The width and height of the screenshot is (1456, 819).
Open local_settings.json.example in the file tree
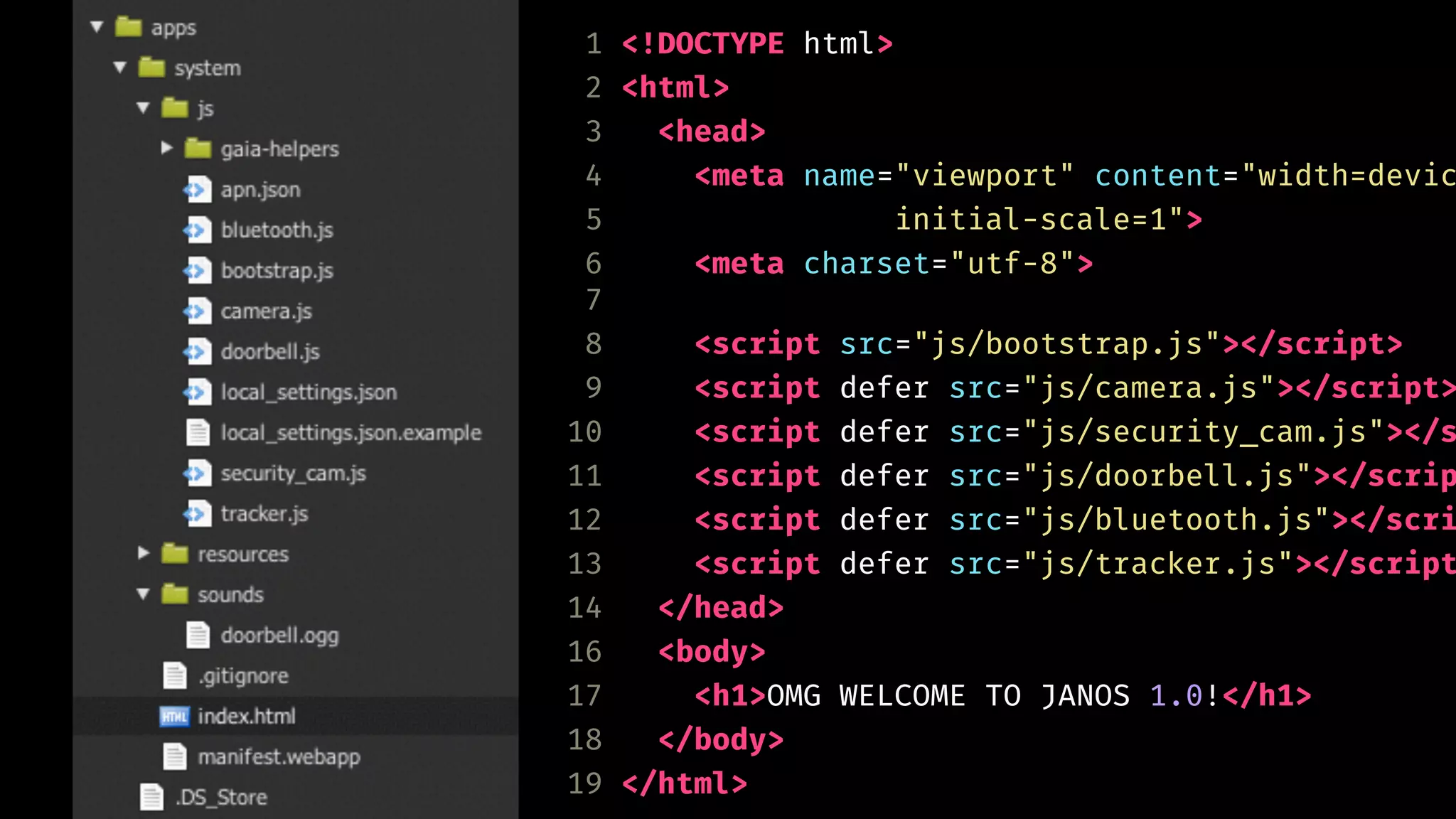[350, 433]
